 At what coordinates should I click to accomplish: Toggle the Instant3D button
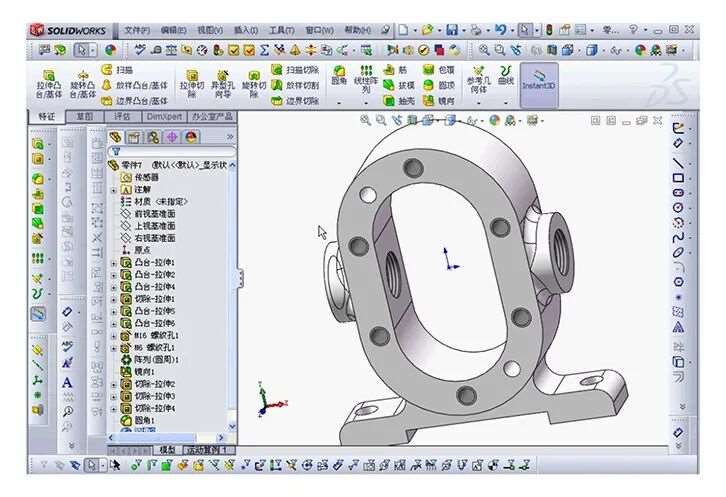point(539,79)
